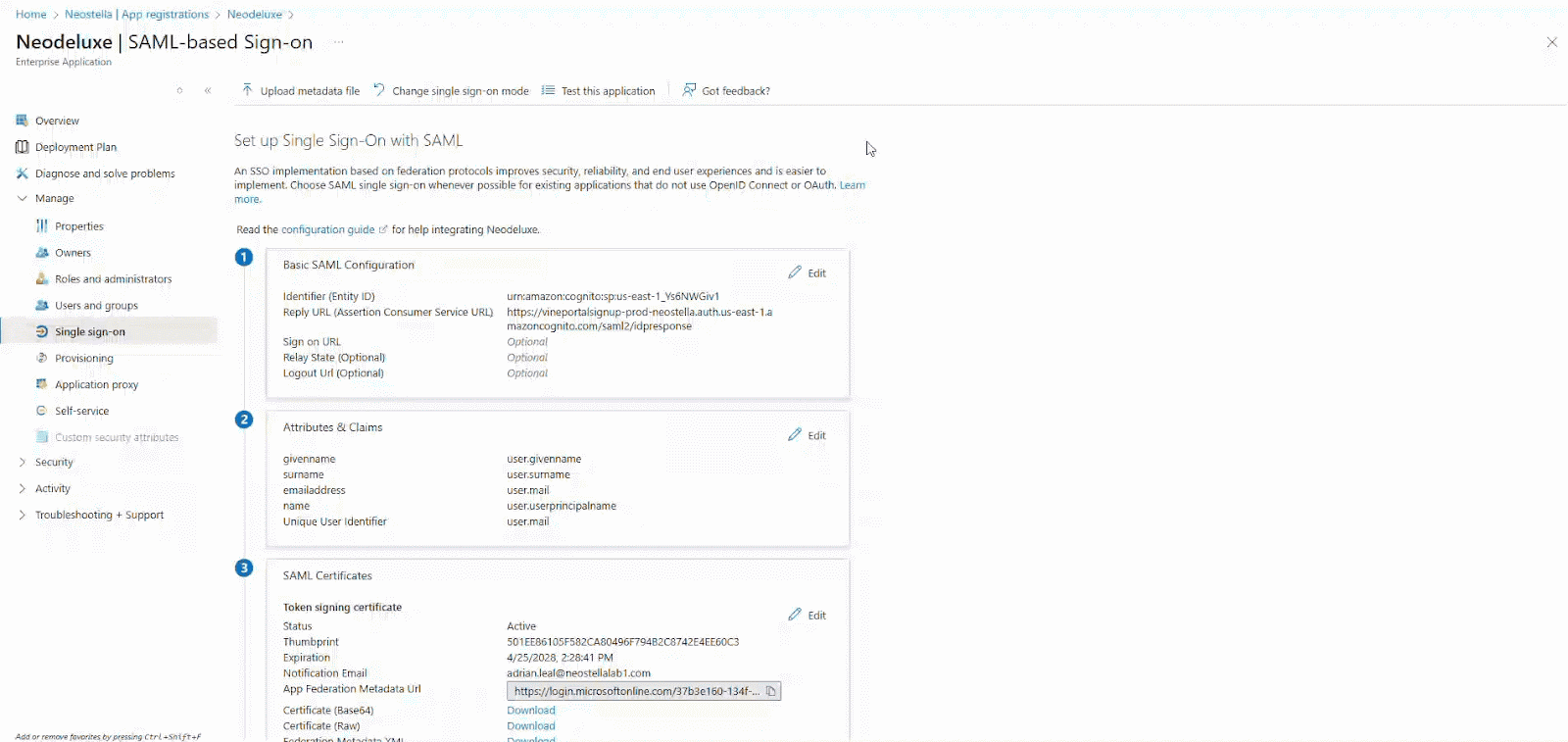
Task: Go to Home breadcrumb
Action: pos(31,15)
